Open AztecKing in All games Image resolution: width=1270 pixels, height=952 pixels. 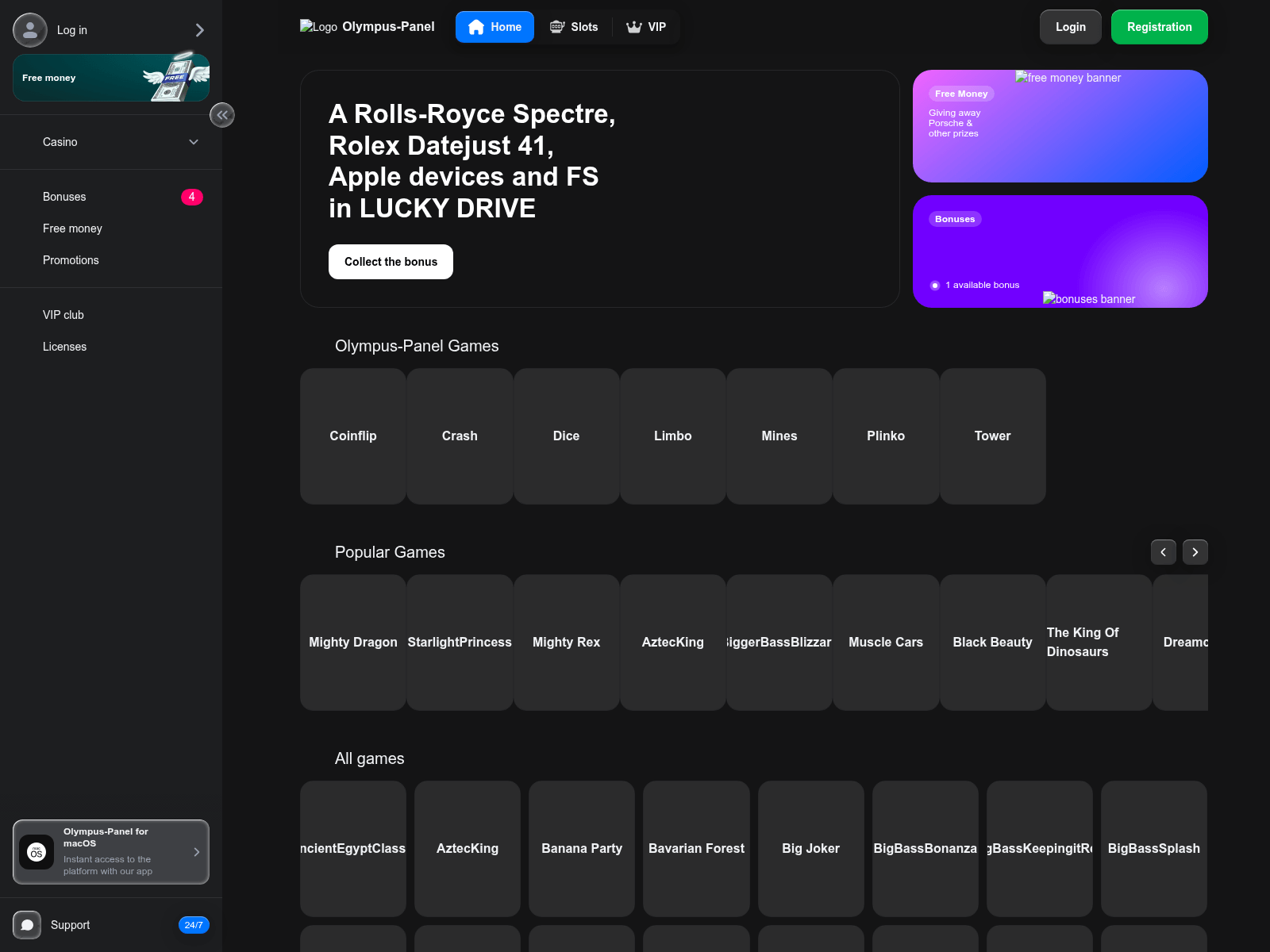pyautogui.click(x=468, y=849)
